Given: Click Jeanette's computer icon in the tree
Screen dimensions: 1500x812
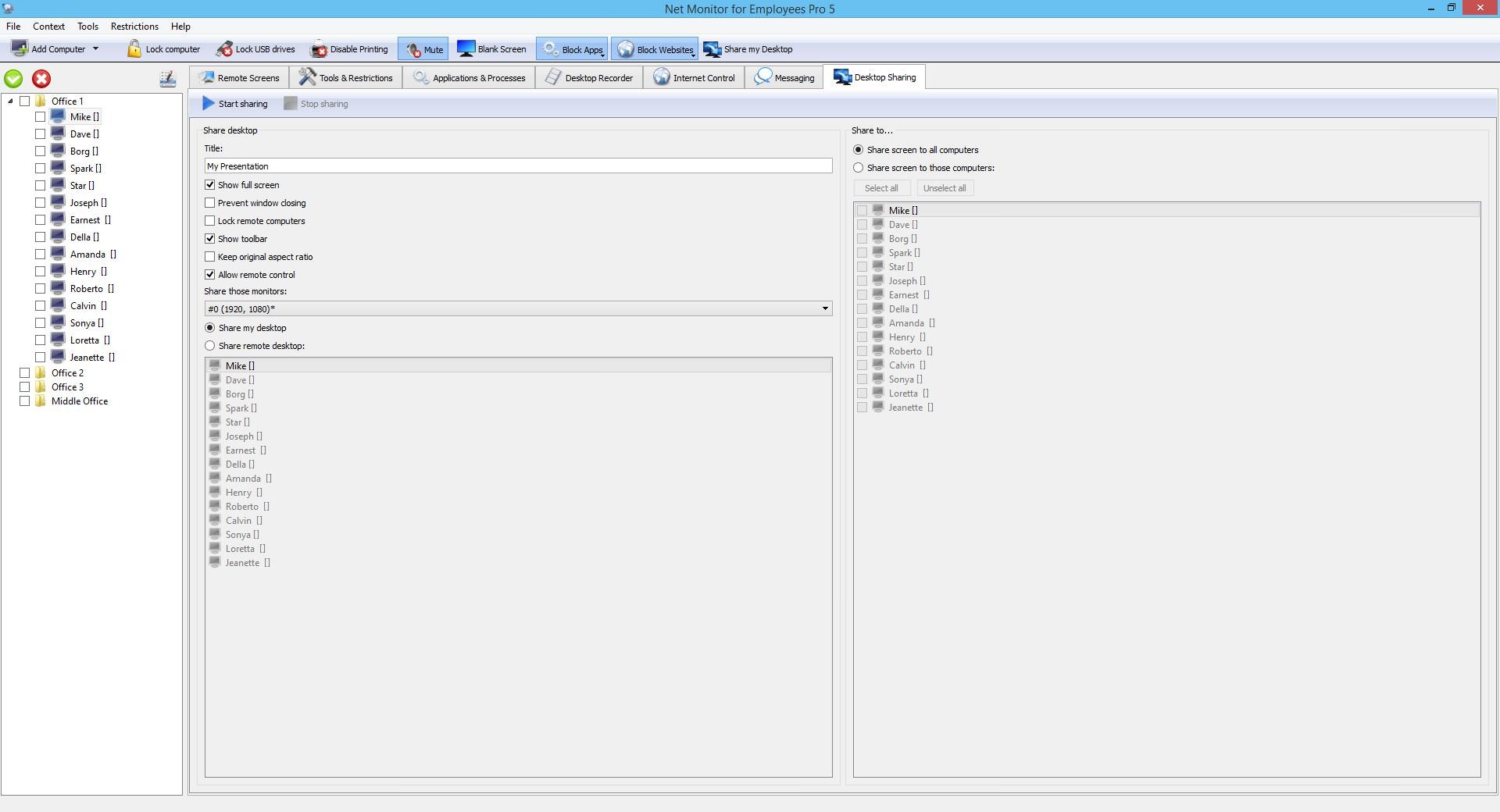Looking at the screenshot, I should [58, 357].
